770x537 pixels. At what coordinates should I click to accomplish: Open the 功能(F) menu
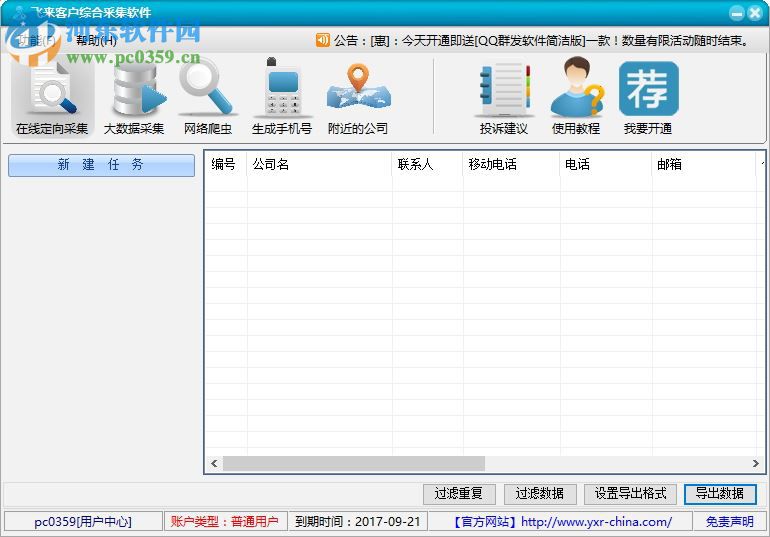36,41
